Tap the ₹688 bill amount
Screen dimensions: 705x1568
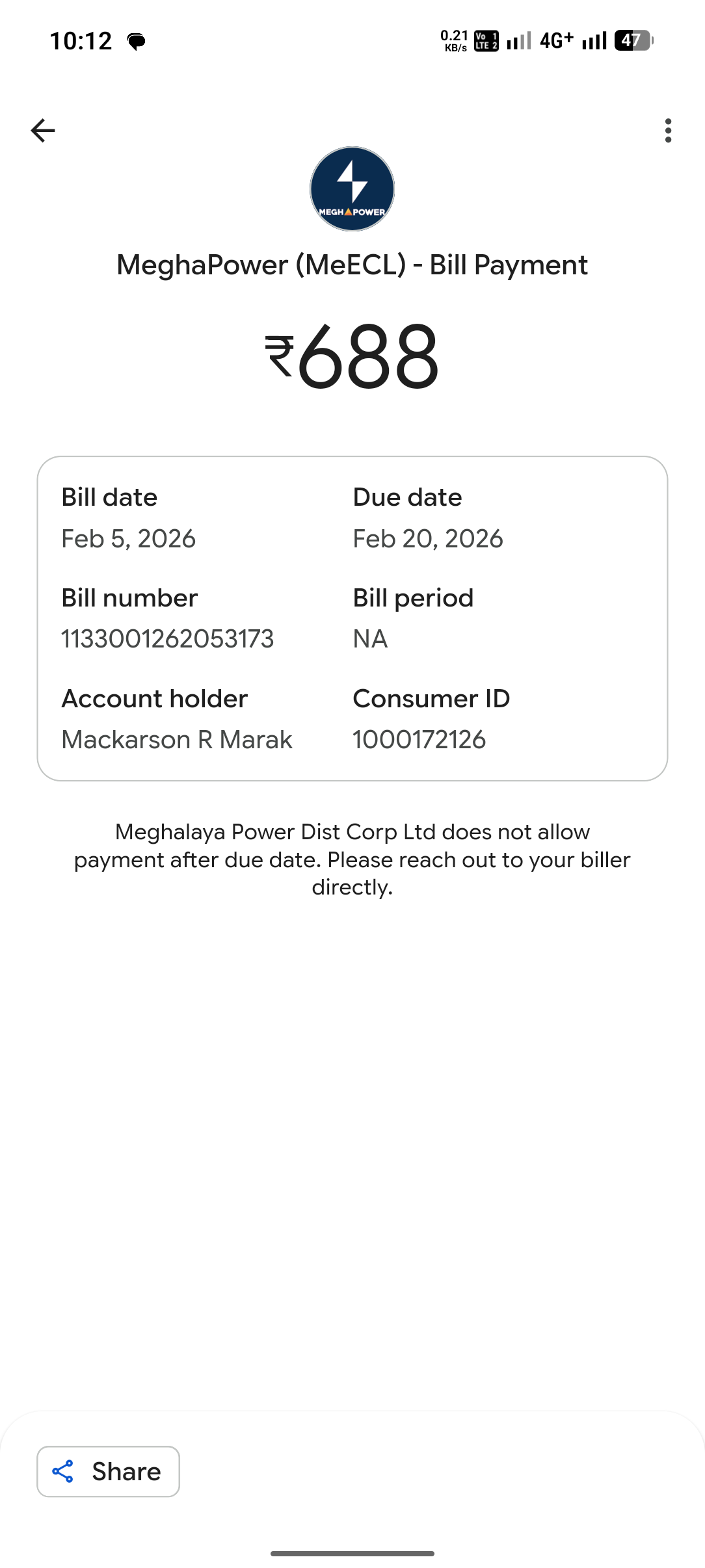pyautogui.click(x=352, y=357)
